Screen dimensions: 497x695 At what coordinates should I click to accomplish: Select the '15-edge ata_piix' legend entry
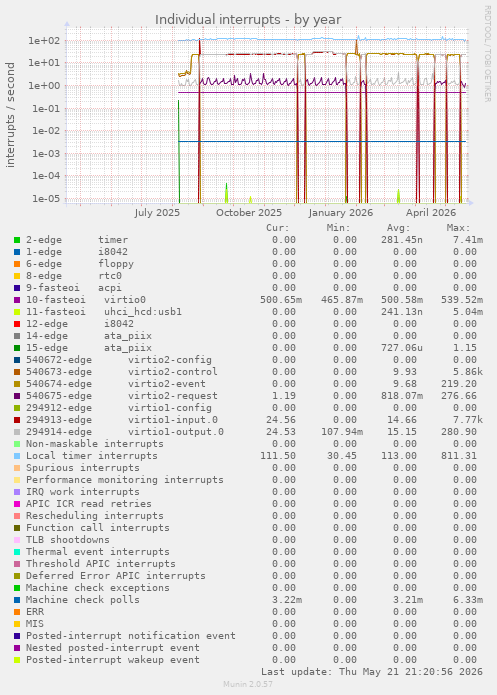click(89, 348)
